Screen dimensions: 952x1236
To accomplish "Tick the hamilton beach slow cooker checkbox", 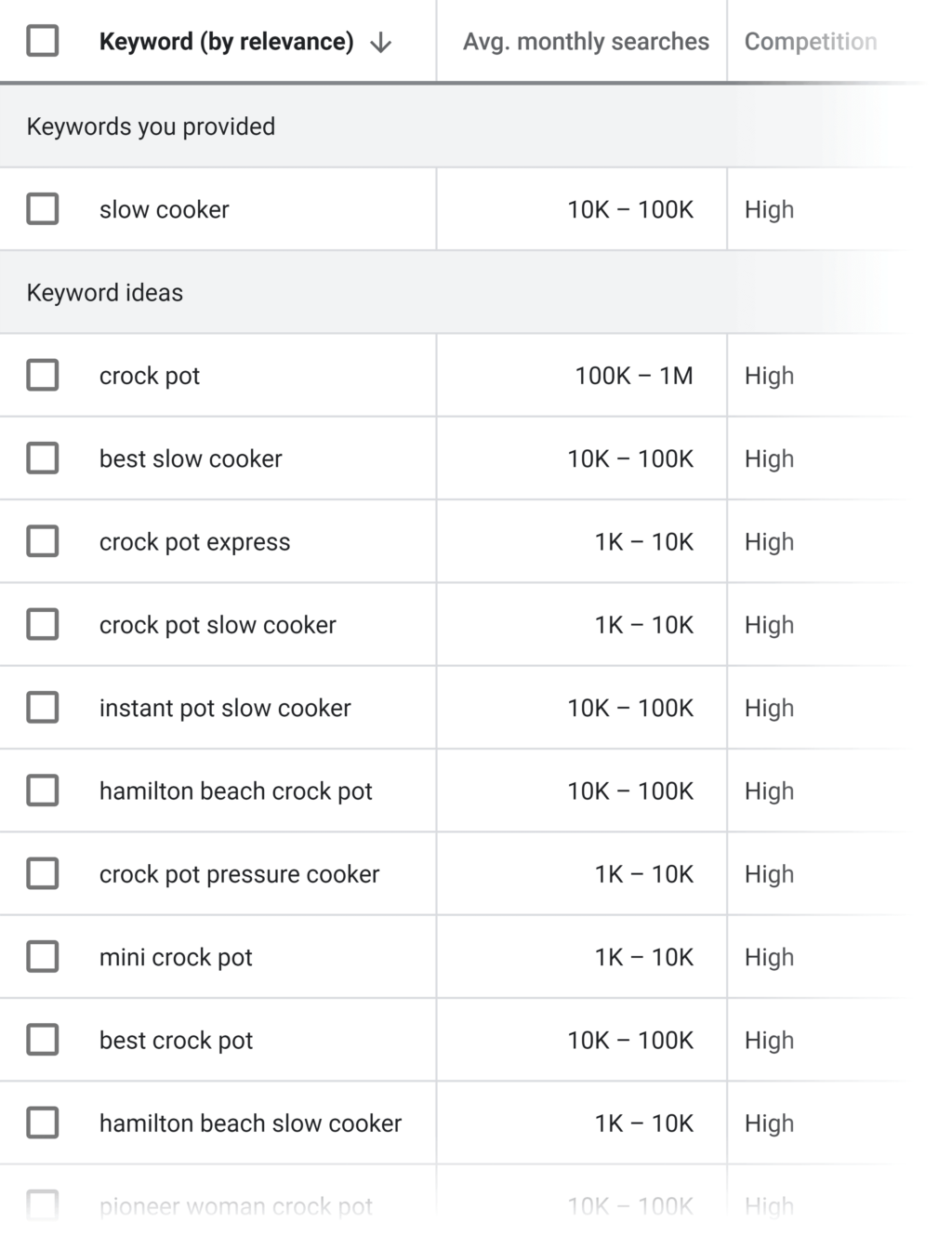I will point(43,1123).
